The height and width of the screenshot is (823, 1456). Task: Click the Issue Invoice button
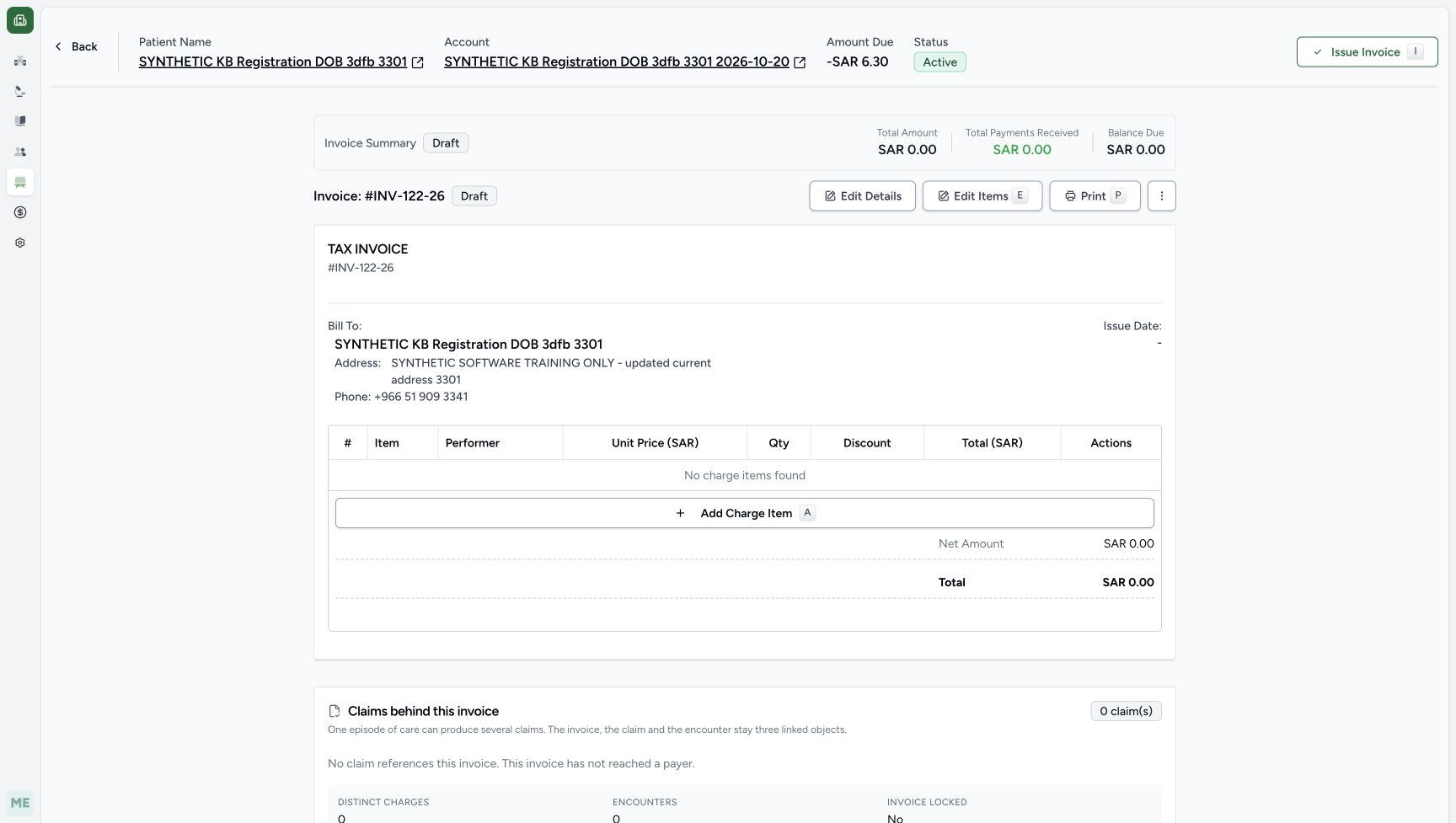pyautogui.click(x=1367, y=52)
